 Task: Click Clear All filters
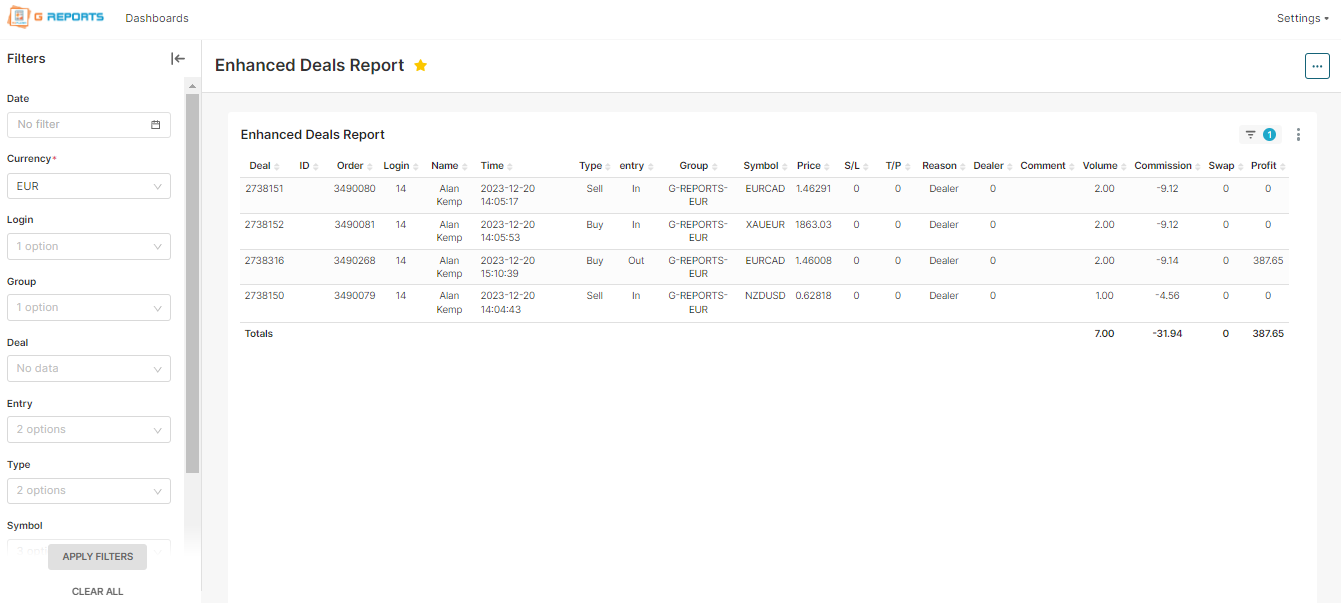point(97,592)
